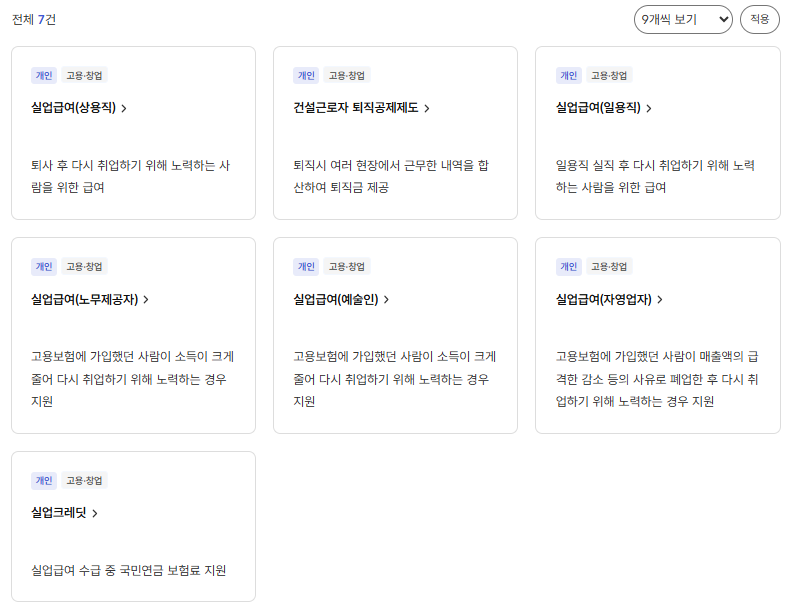Open the 실업크레딧 title link
Viewport: 789px width, 610px height.
point(59,513)
